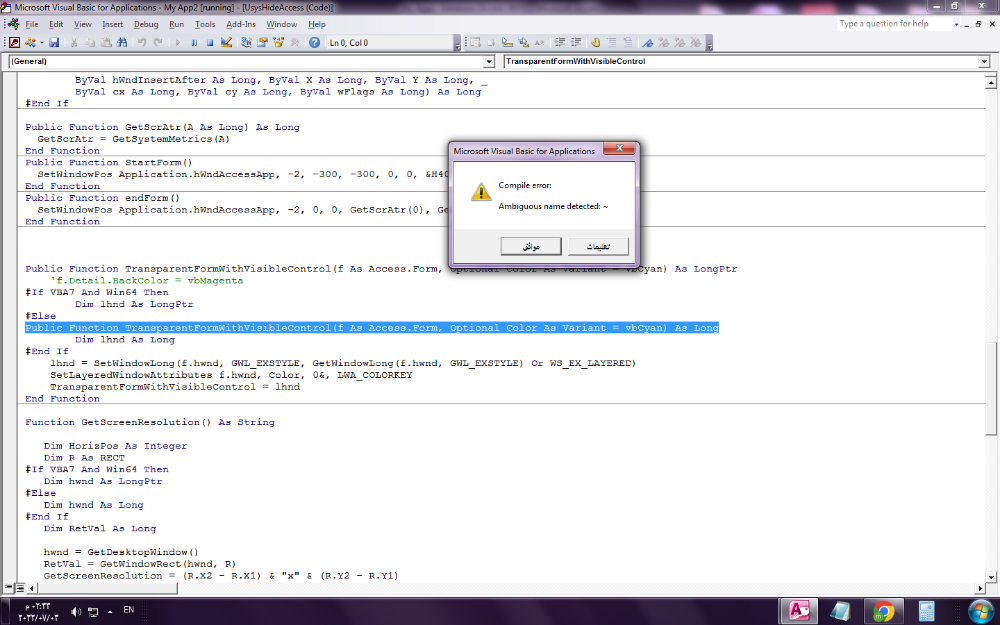The height and width of the screenshot is (625, 1000).
Task: Click the horizontal scrollbar right arrow
Action: point(980,588)
